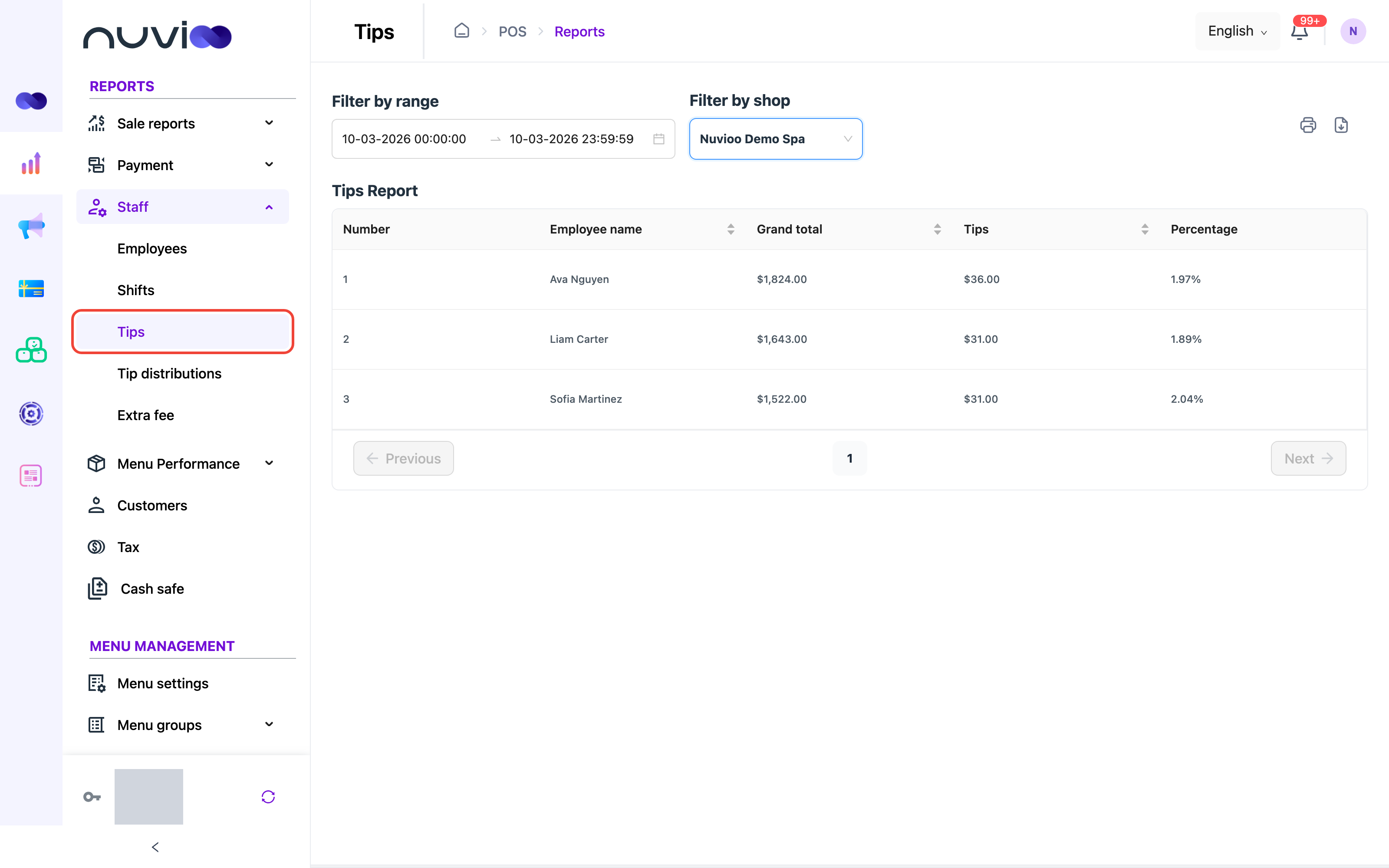
Task: Click the Next page button
Action: click(x=1308, y=458)
